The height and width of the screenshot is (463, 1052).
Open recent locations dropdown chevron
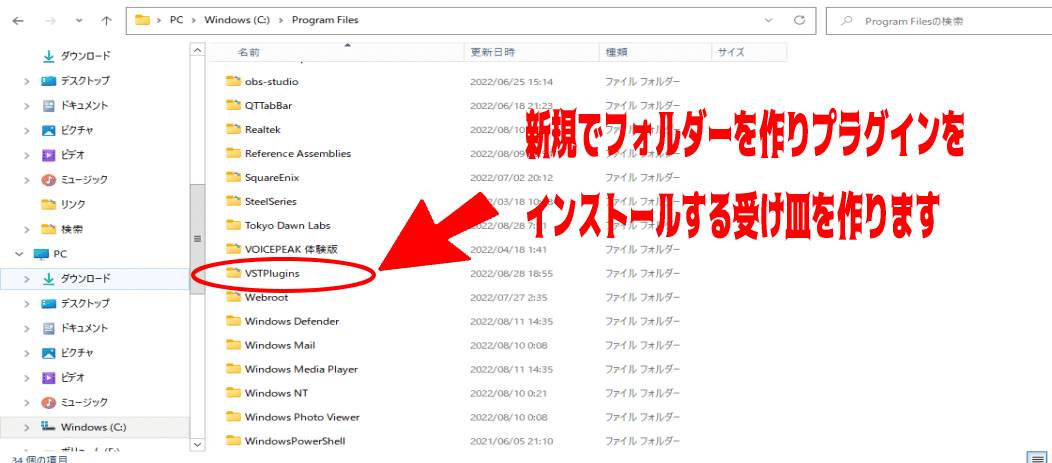[x=79, y=21]
